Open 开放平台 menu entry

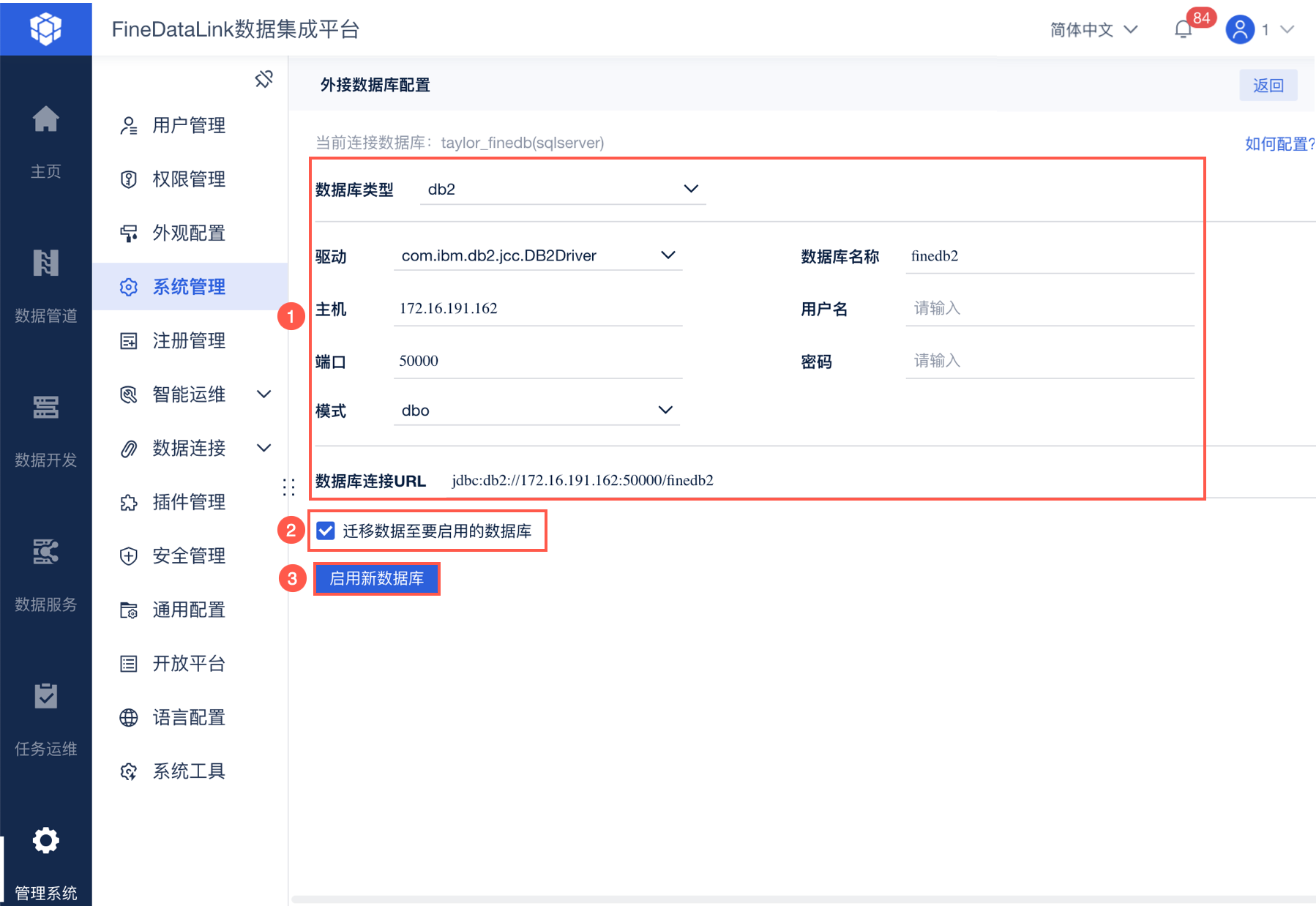click(190, 664)
